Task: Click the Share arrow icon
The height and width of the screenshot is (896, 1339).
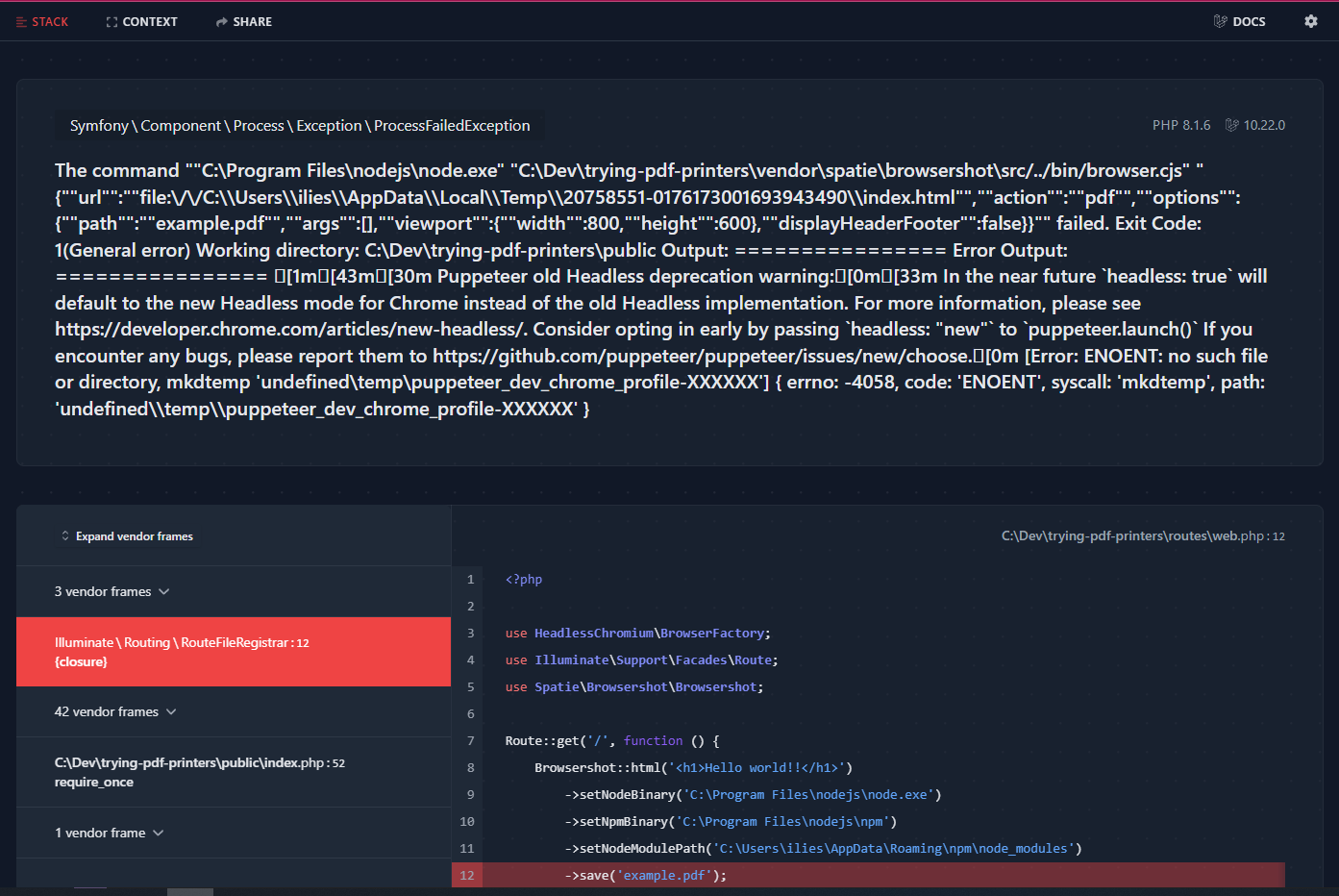Action: 219,20
